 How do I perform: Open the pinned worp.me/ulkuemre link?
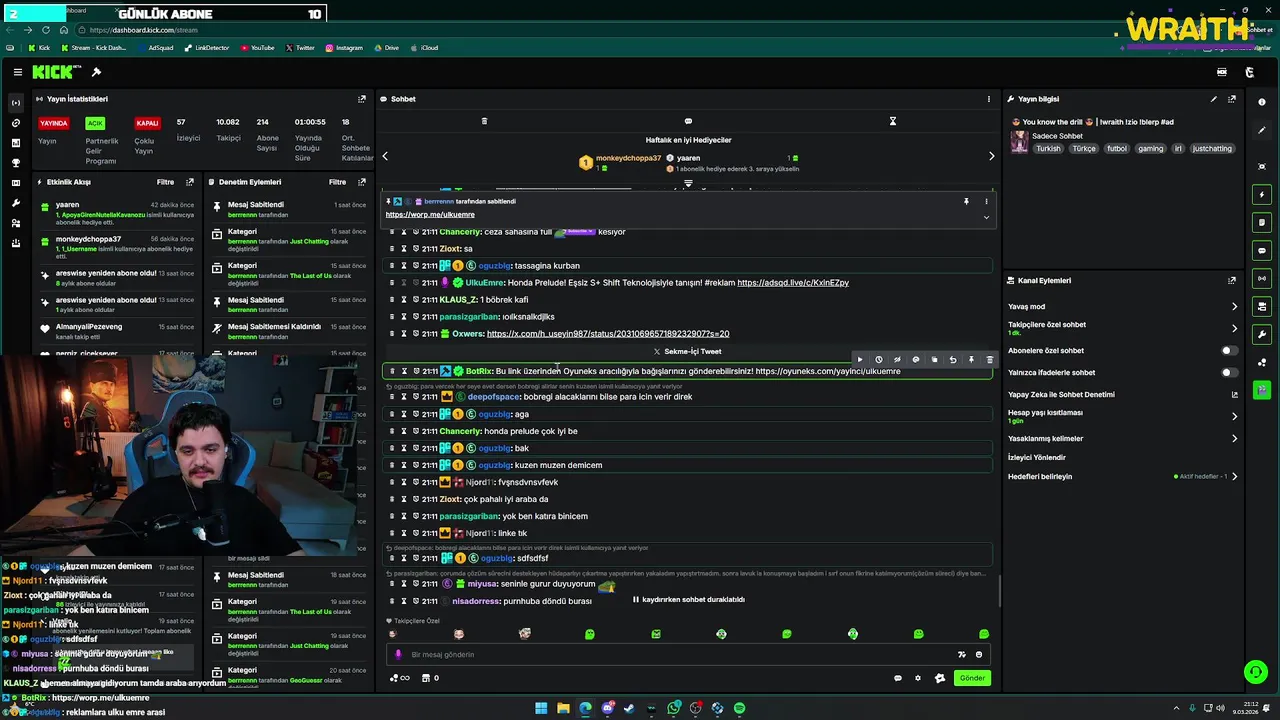point(430,215)
